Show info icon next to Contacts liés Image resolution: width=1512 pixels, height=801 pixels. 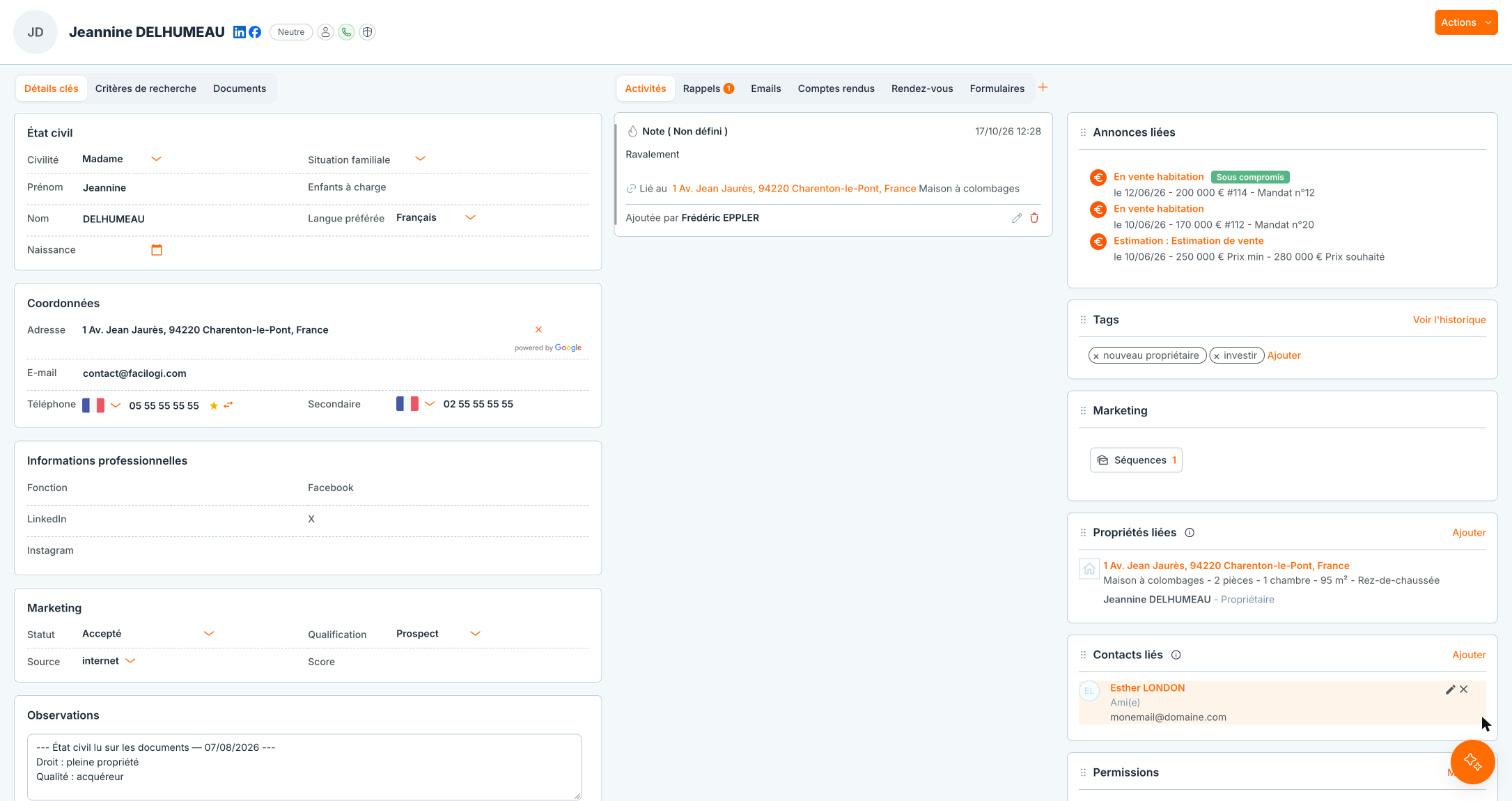[x=1176, y=655]
